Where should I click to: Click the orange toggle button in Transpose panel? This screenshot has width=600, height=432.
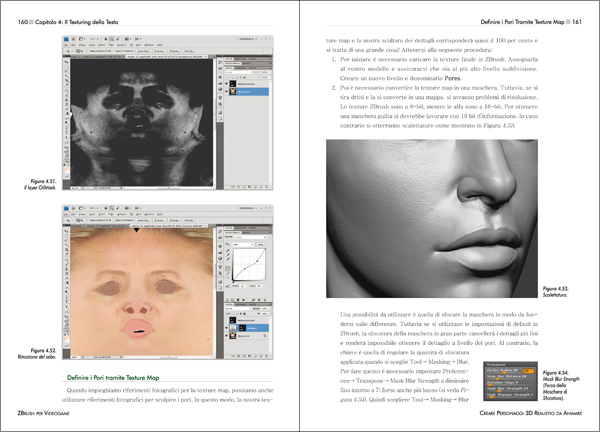(528, 371)
